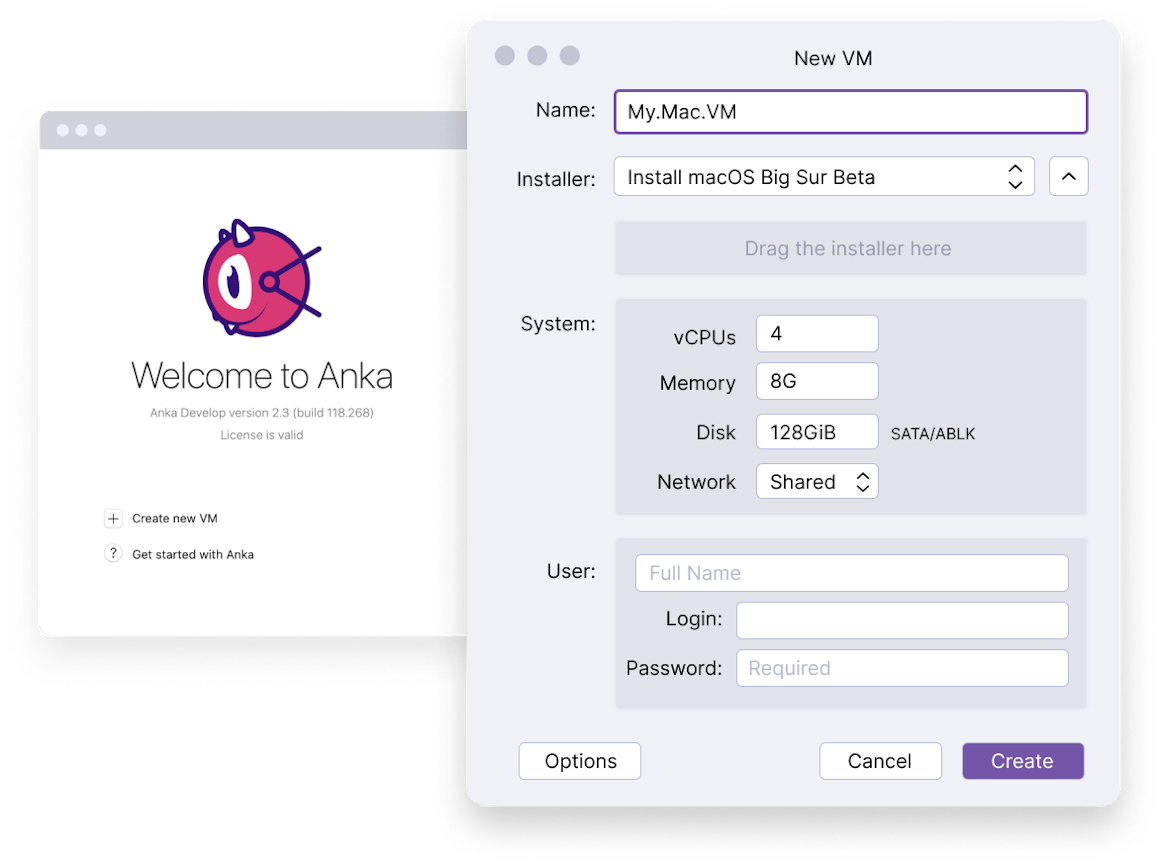Open the Network Shared dropdown
Screen dimensions: 1160x865
[817, 482]
